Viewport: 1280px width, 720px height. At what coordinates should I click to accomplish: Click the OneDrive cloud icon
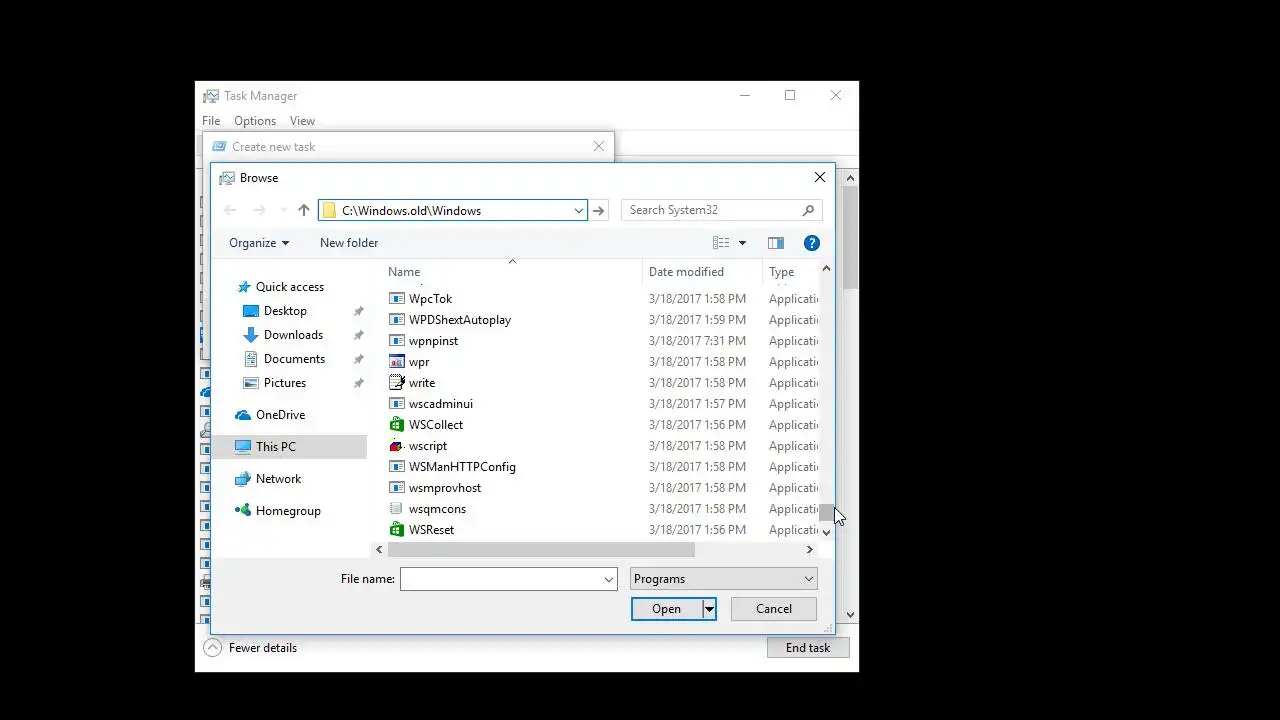(x=243, y=415)
